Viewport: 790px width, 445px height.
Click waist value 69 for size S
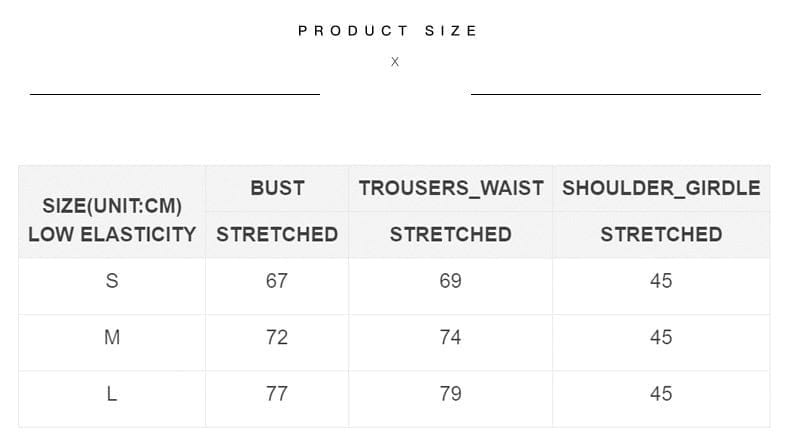point(451,281)
